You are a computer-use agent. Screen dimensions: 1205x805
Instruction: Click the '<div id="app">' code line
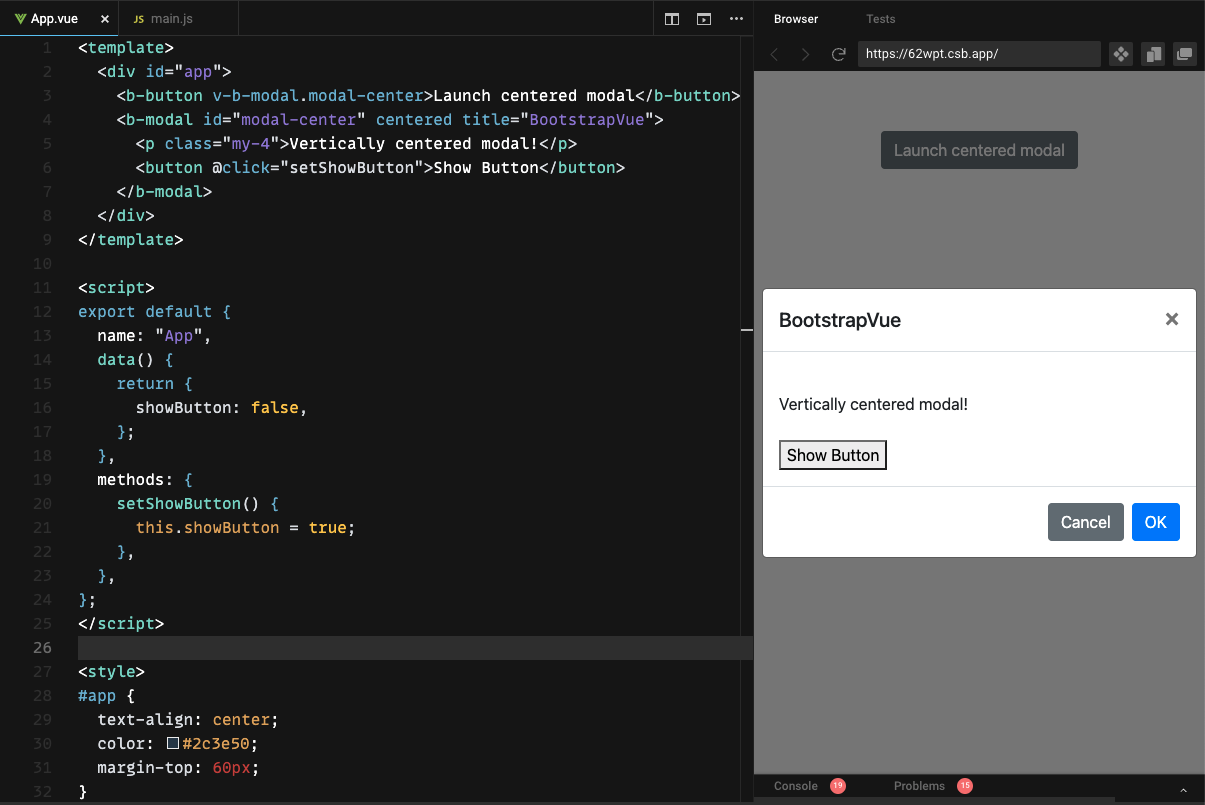coord(165,72)
